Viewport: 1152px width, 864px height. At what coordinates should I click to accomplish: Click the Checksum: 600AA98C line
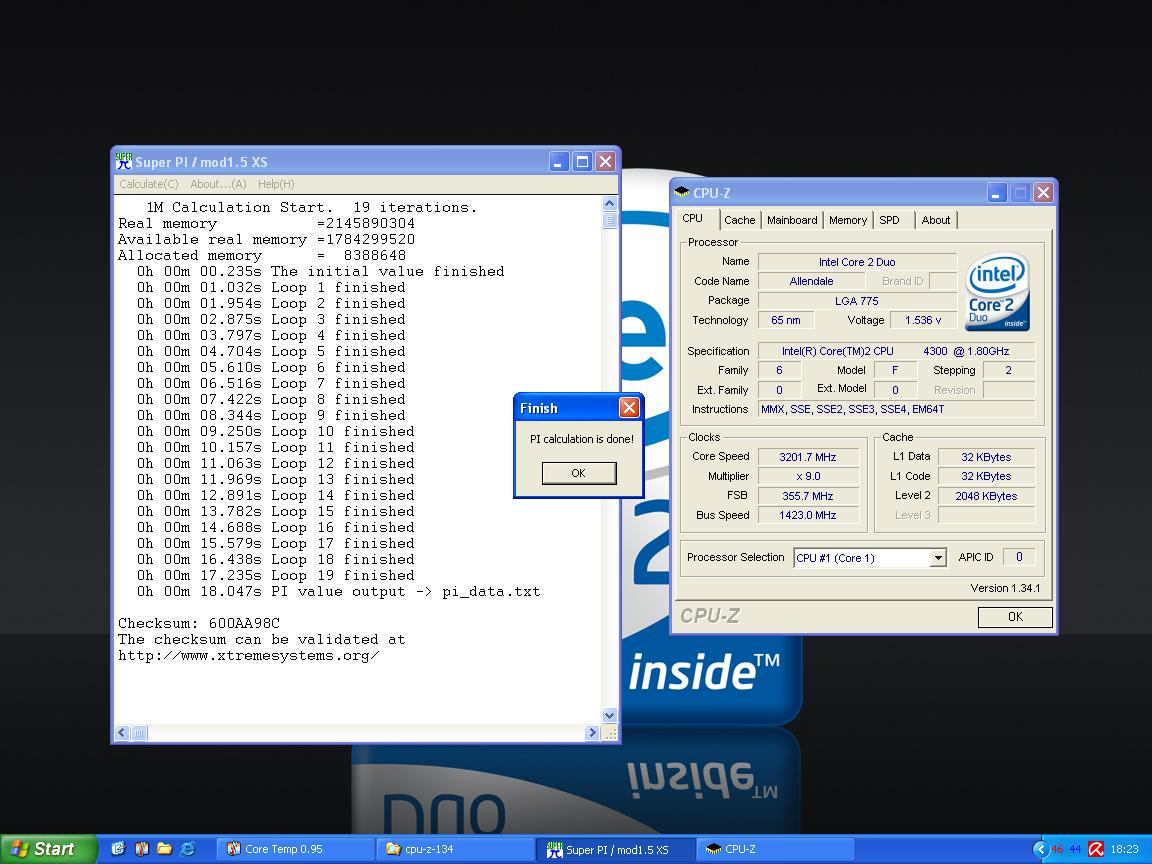[x=199, y=624]
